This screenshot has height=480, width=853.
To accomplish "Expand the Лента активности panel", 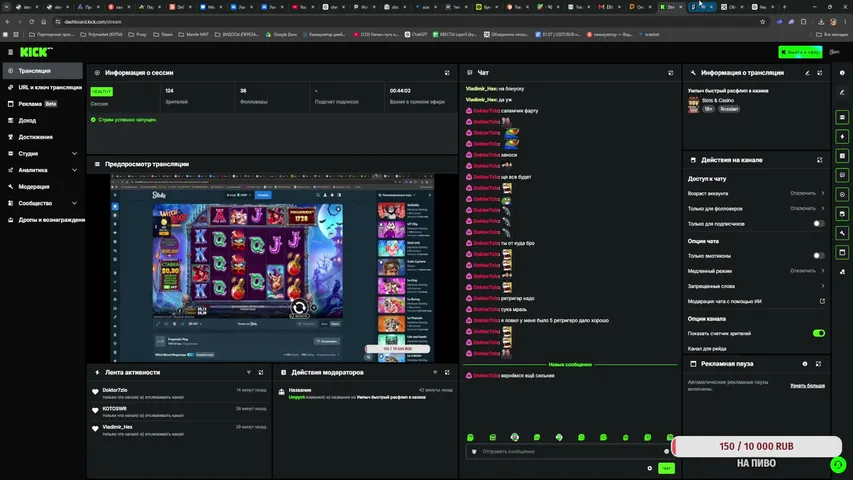I will [x=261, y=372].
